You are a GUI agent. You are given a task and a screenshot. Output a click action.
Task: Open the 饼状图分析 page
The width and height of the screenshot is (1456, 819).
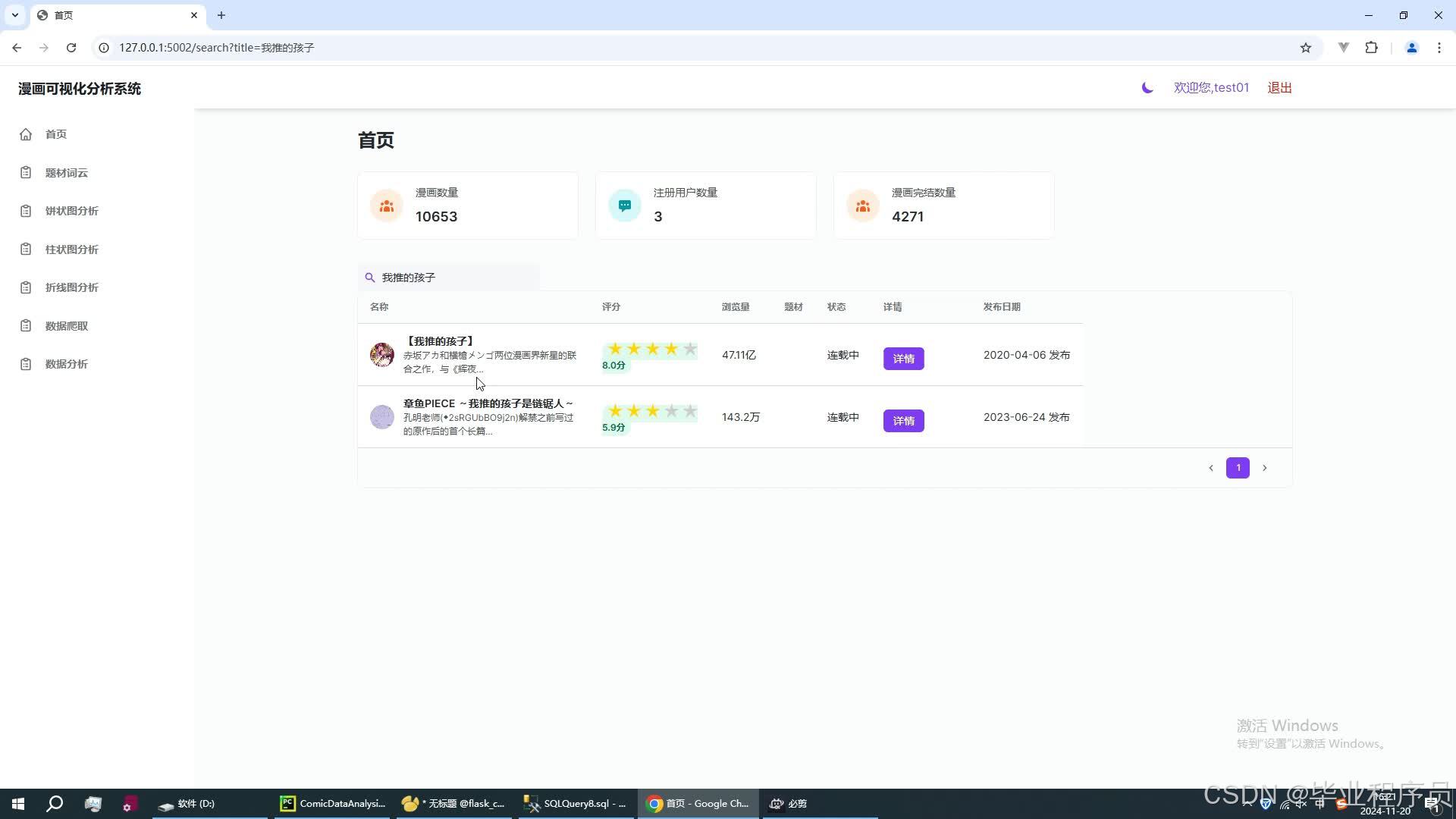pyautogui.click(x=71, y=211)
